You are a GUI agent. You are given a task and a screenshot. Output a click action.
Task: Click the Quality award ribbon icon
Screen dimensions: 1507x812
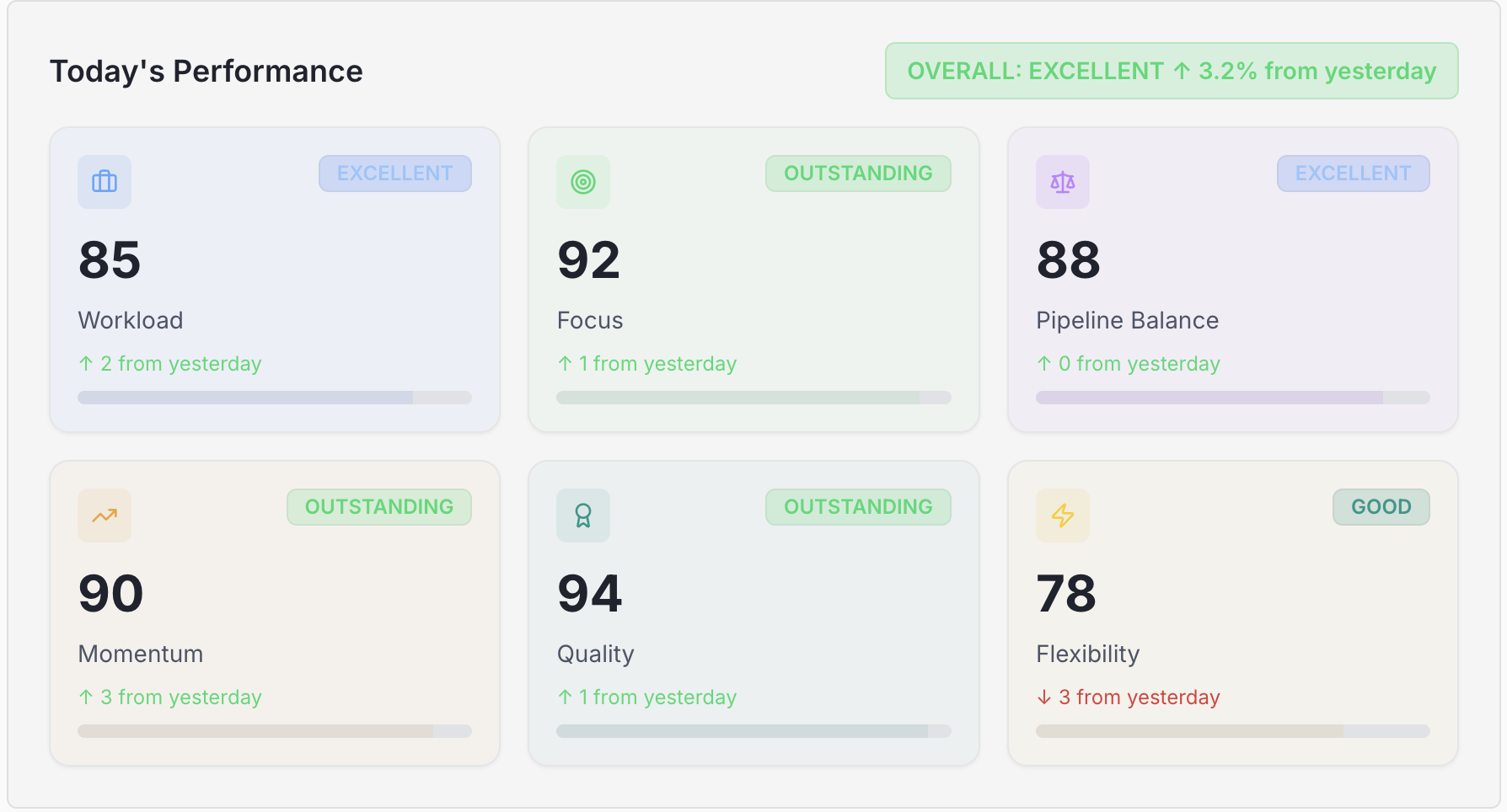(x=583, y=516)
